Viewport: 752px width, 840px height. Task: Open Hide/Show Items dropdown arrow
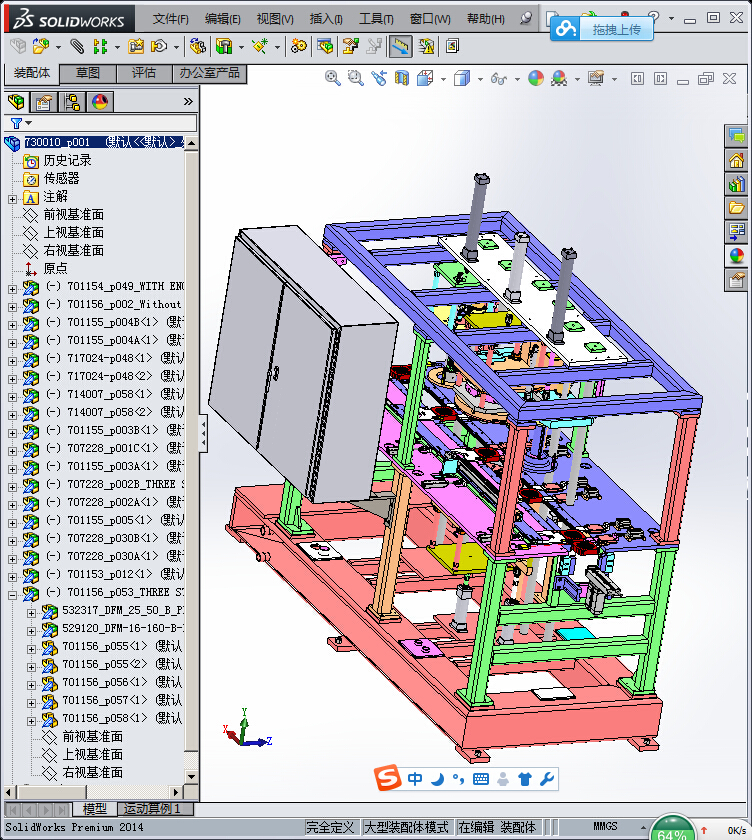pyautogui.click(x=517, y=79)
